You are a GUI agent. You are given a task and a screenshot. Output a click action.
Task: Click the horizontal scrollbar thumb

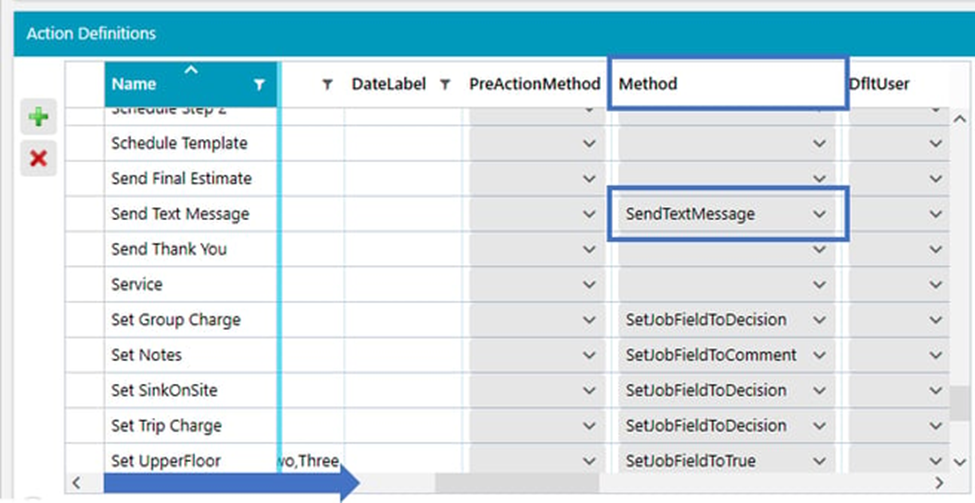click(x=517, y=482)
